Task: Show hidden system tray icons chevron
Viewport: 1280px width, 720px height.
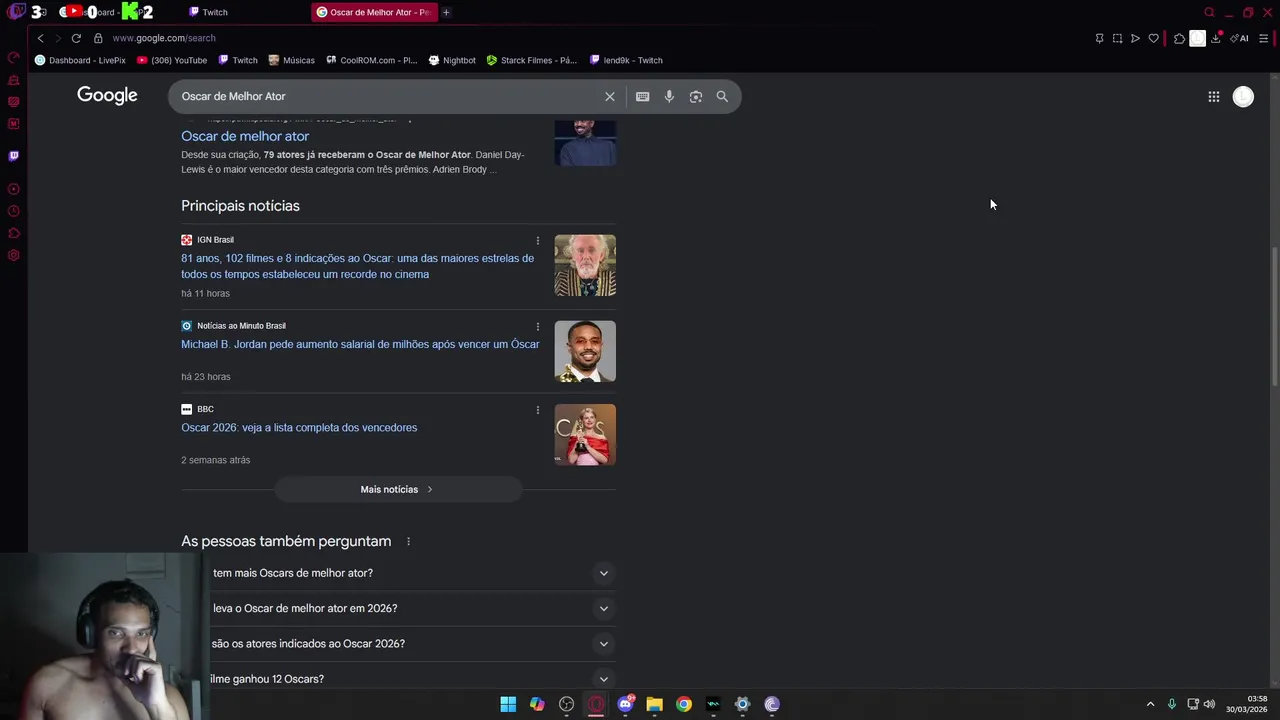Action: tap(1150, 704)
